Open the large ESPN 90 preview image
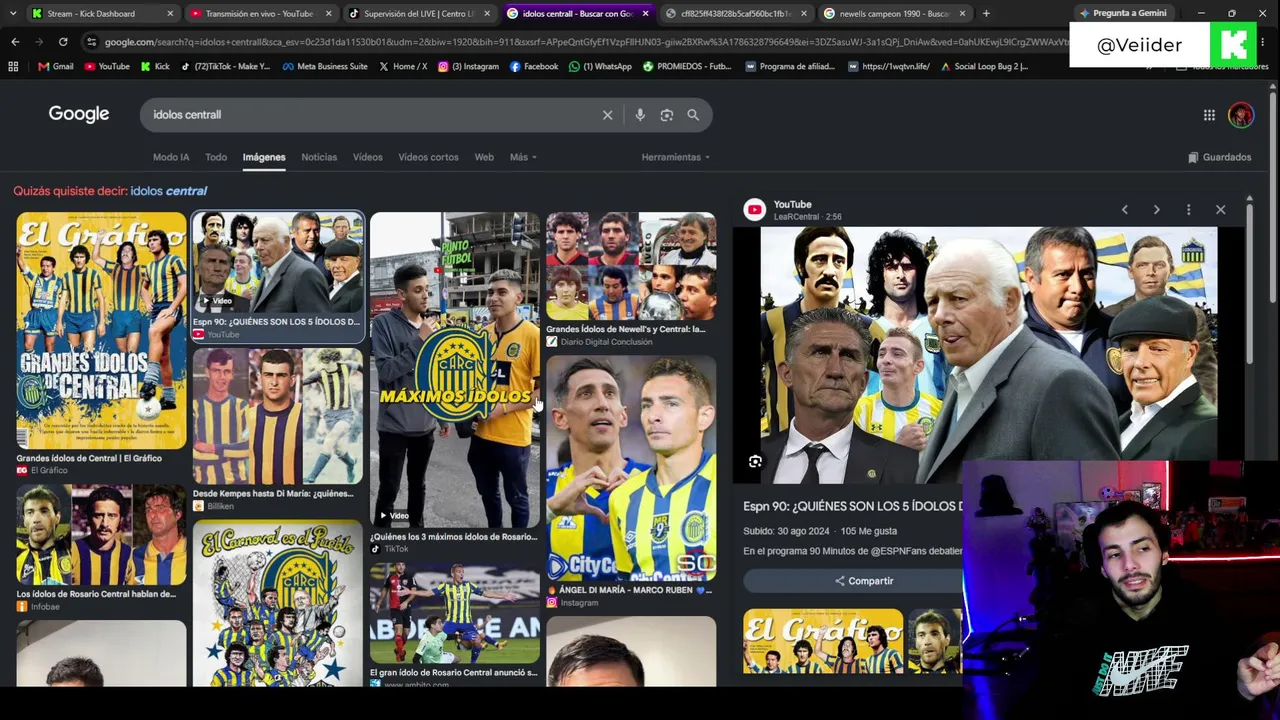Image resolution: width=1280 pixels, height=720 pixels. pos(989,355)
